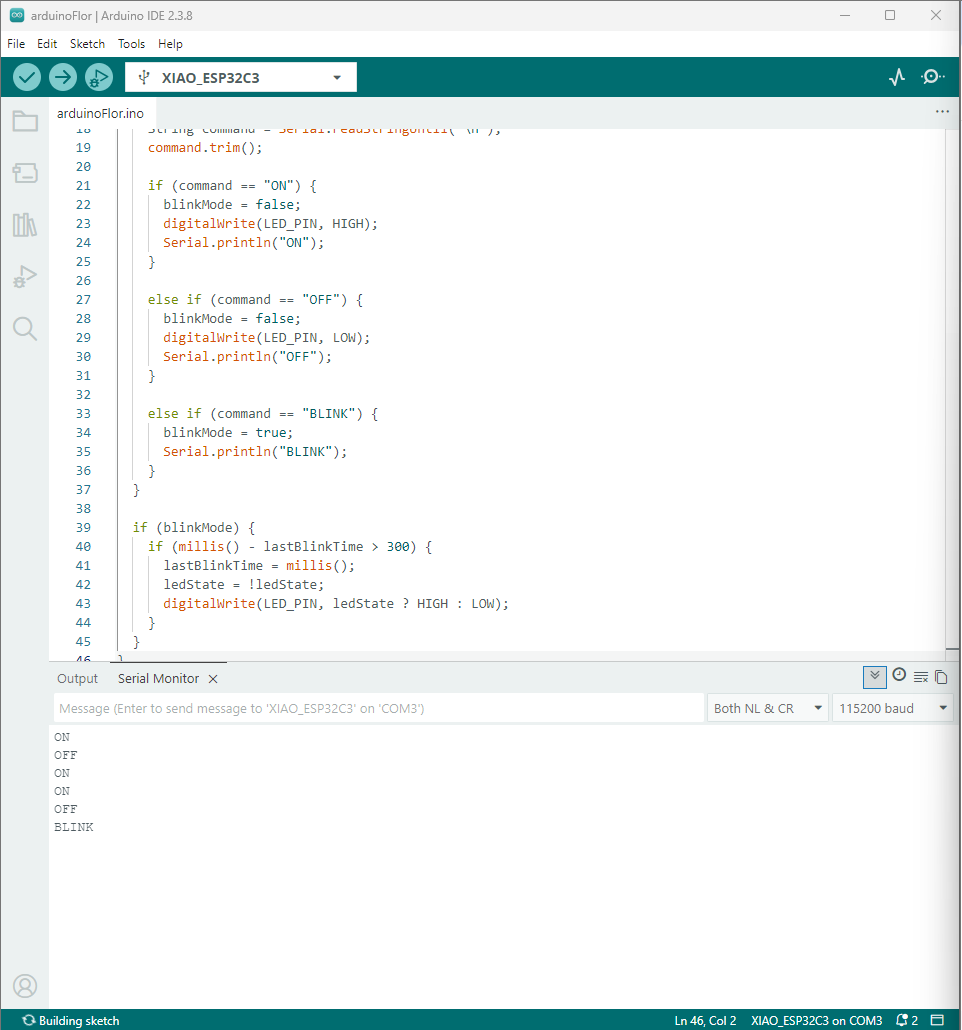Open the Help menu
The height and width of the screenshot is (1030, 962).
tap(170, 44)
